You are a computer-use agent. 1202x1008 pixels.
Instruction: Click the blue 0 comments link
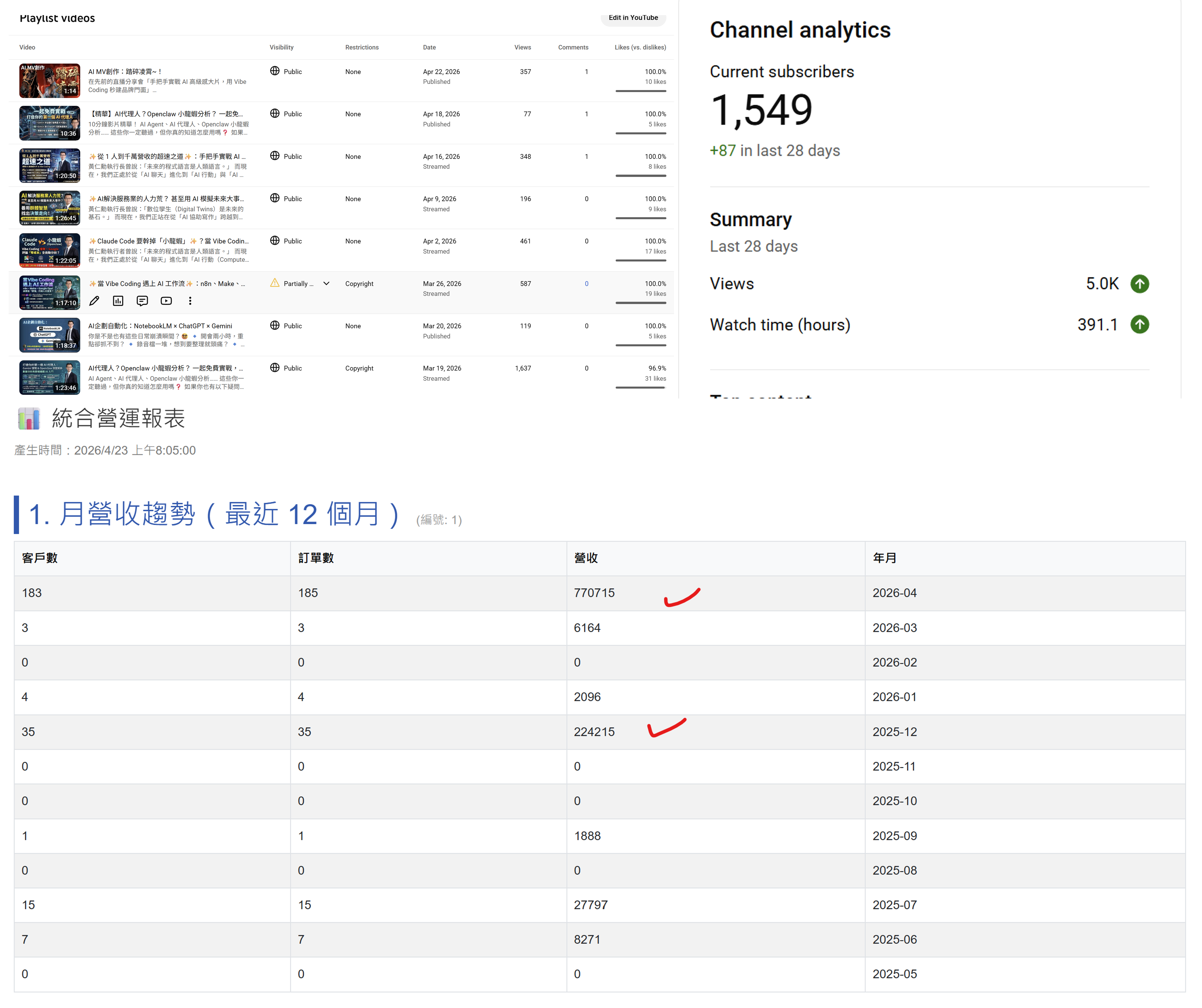[587, 284]
